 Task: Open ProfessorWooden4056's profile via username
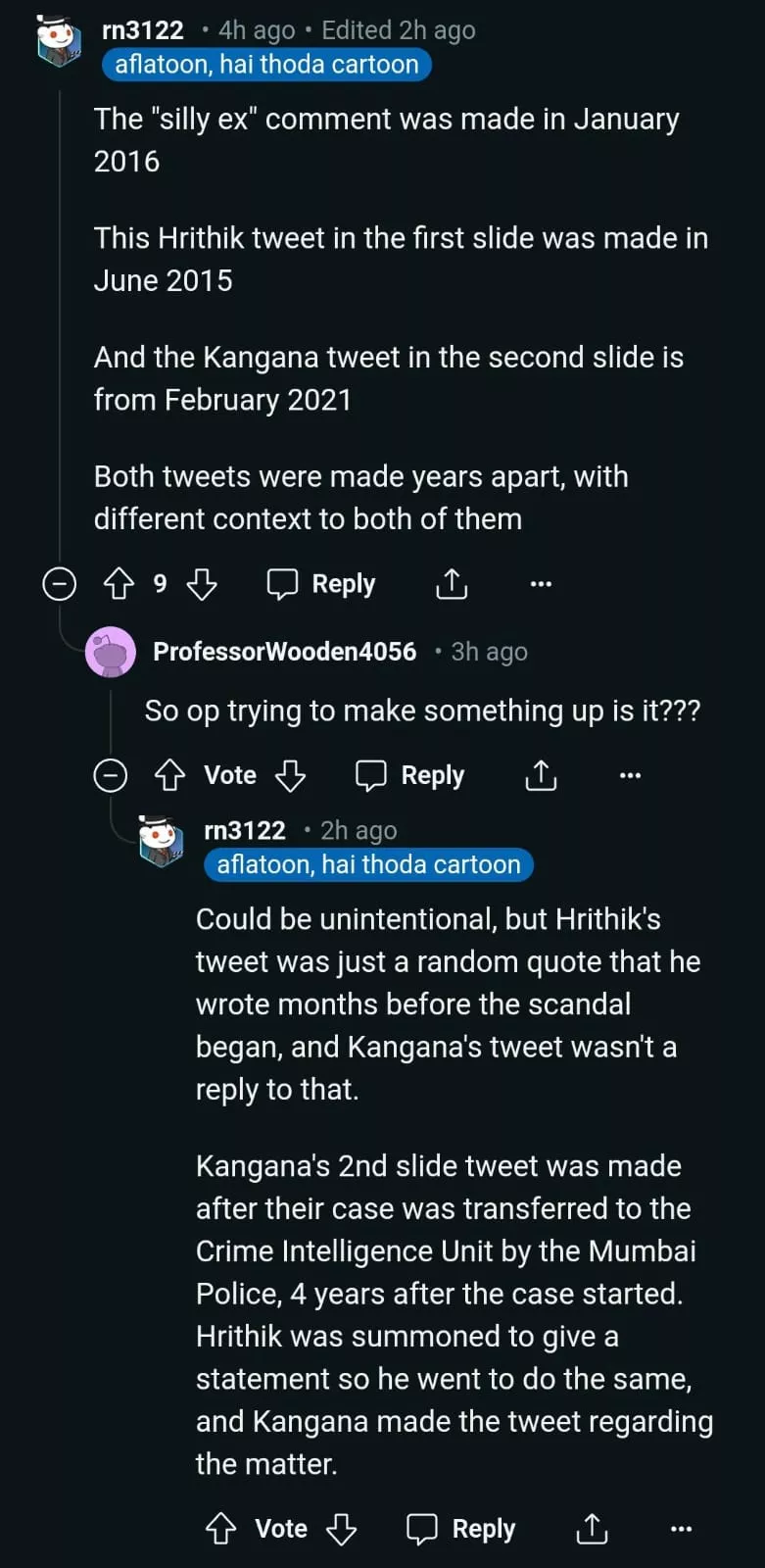click(x=284, y=652)
